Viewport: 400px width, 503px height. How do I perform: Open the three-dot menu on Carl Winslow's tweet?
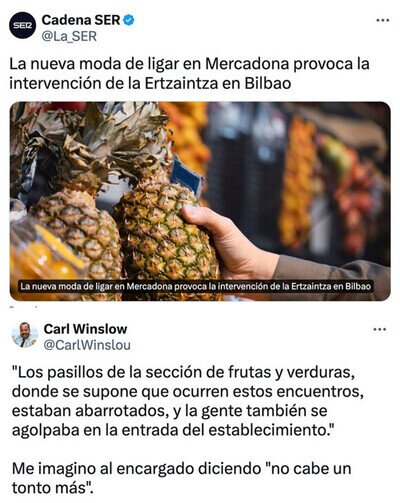pos(379,330)
